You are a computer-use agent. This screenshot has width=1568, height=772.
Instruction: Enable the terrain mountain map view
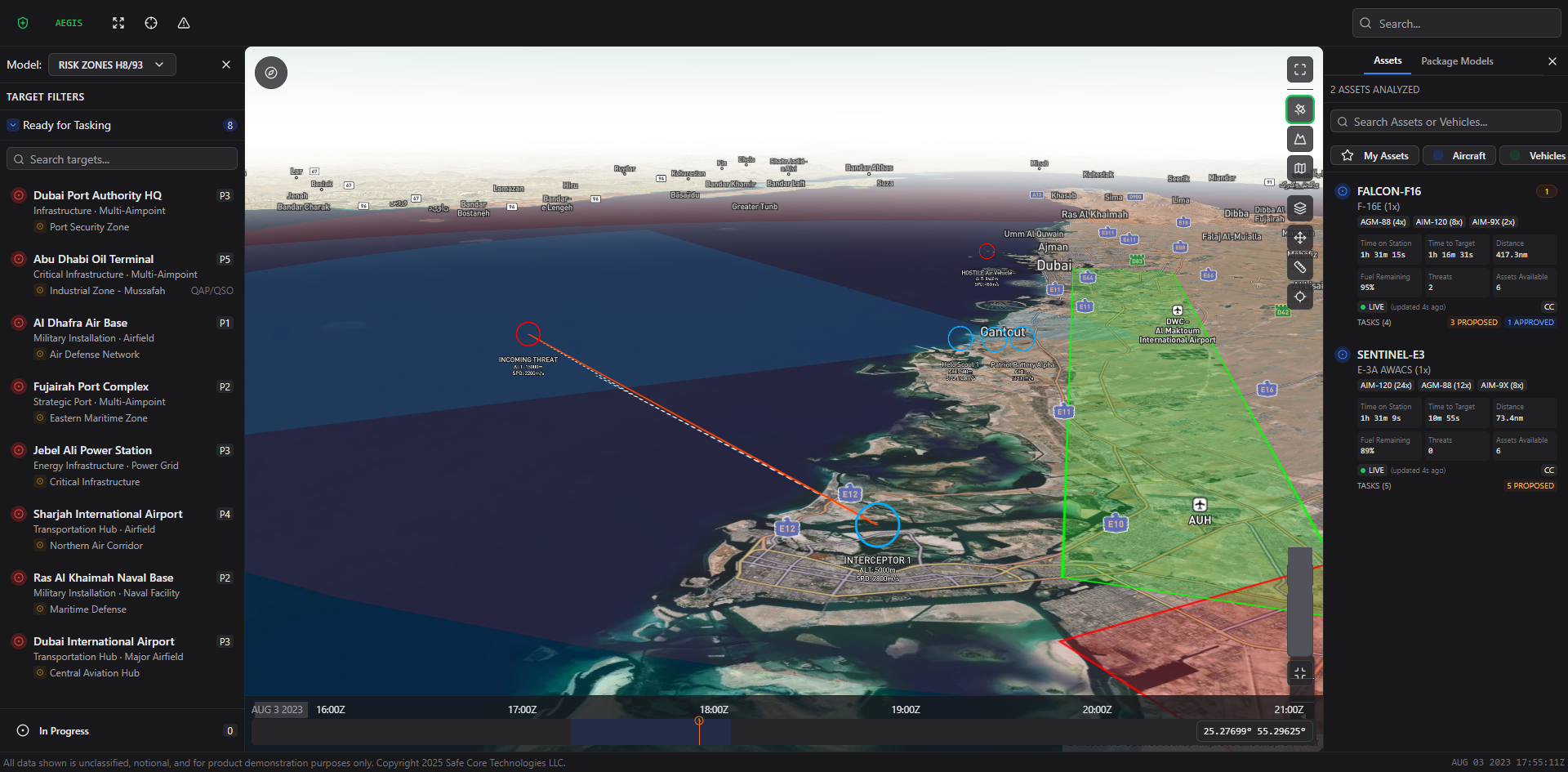click(x=1299, y=139)
